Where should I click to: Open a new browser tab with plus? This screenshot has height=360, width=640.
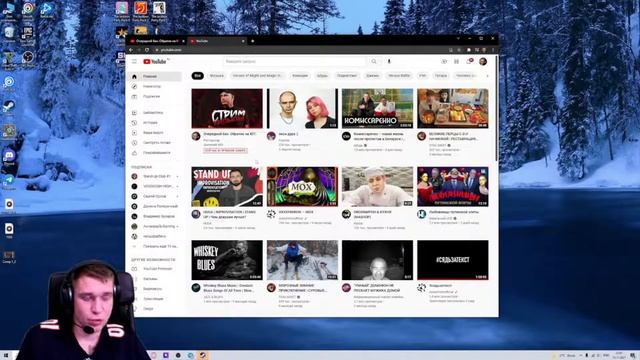253,41
